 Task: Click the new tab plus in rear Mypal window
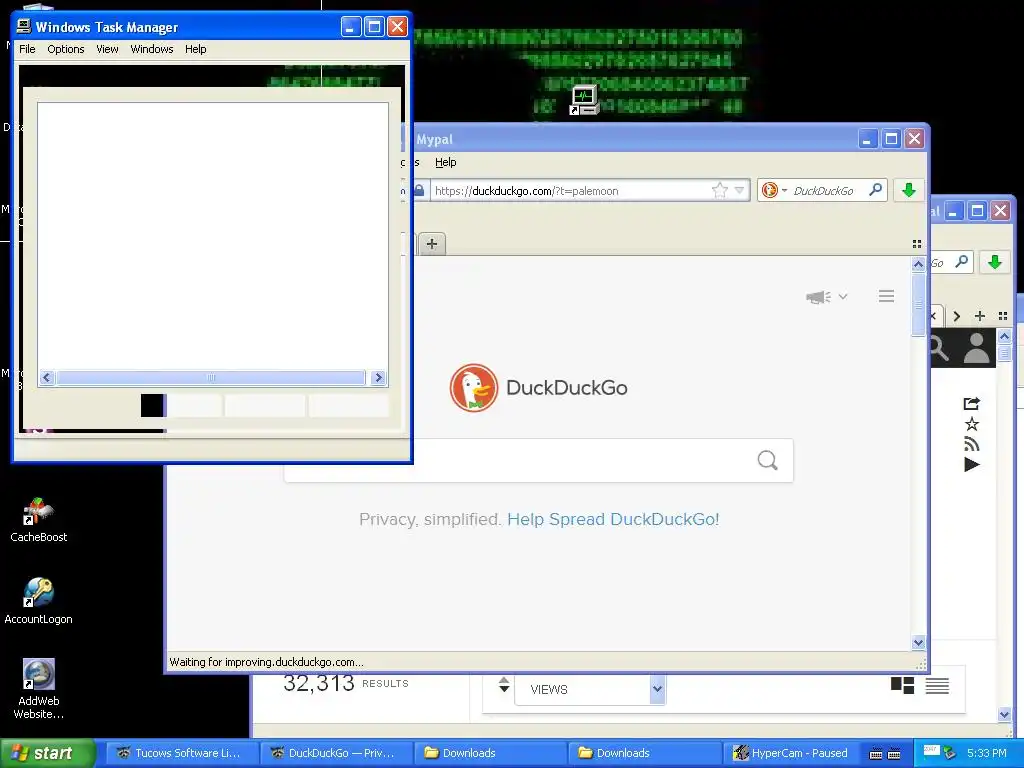(980, 316)
